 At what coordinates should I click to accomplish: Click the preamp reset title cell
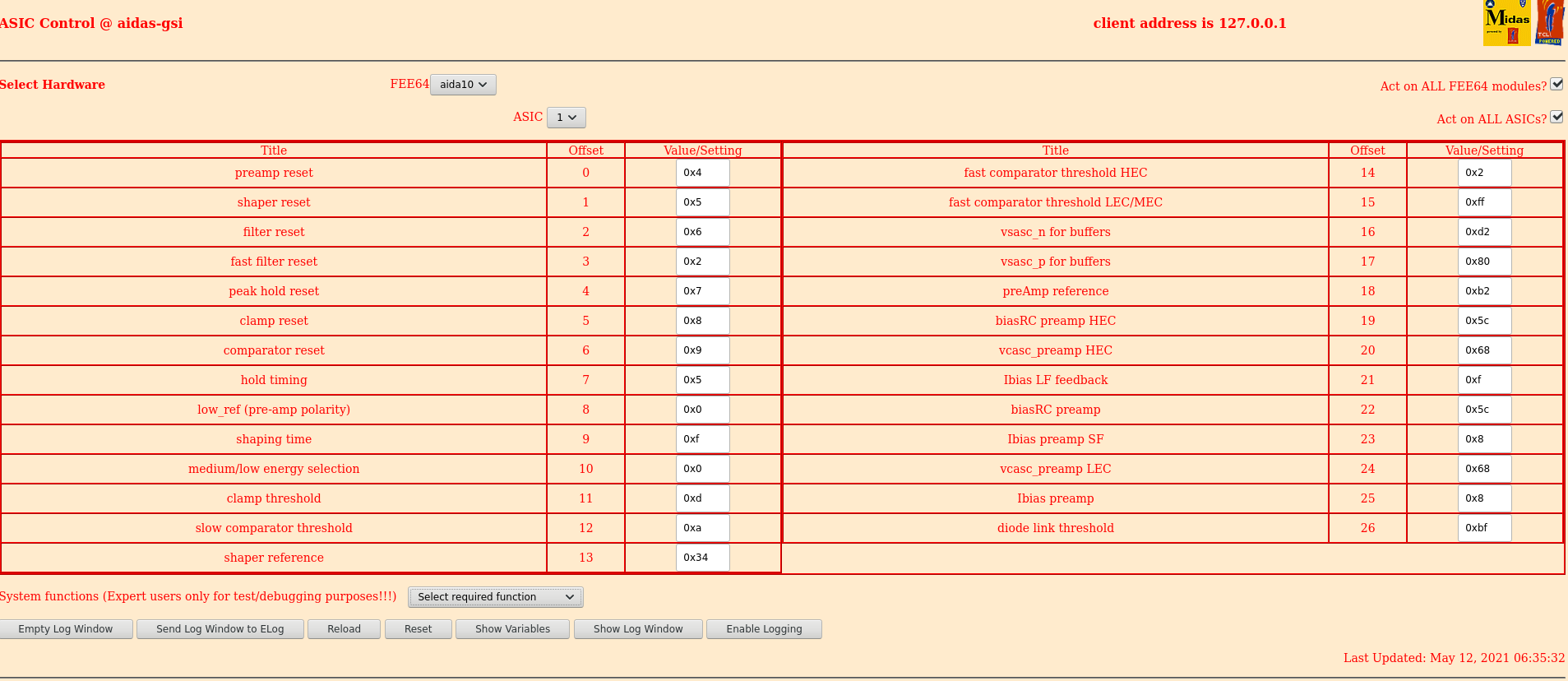[274, 173]
